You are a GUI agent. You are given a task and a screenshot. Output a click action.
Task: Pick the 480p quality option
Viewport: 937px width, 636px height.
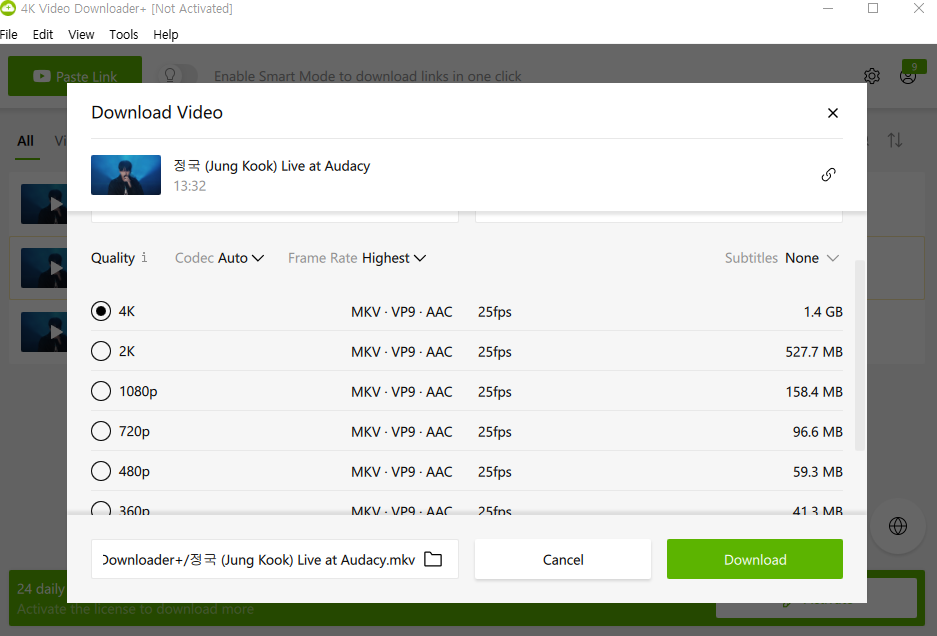click(101, 472)
